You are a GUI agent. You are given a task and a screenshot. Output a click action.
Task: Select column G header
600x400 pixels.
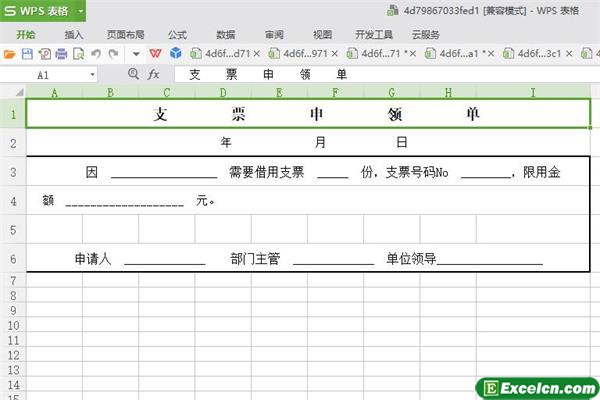(392, 93)
